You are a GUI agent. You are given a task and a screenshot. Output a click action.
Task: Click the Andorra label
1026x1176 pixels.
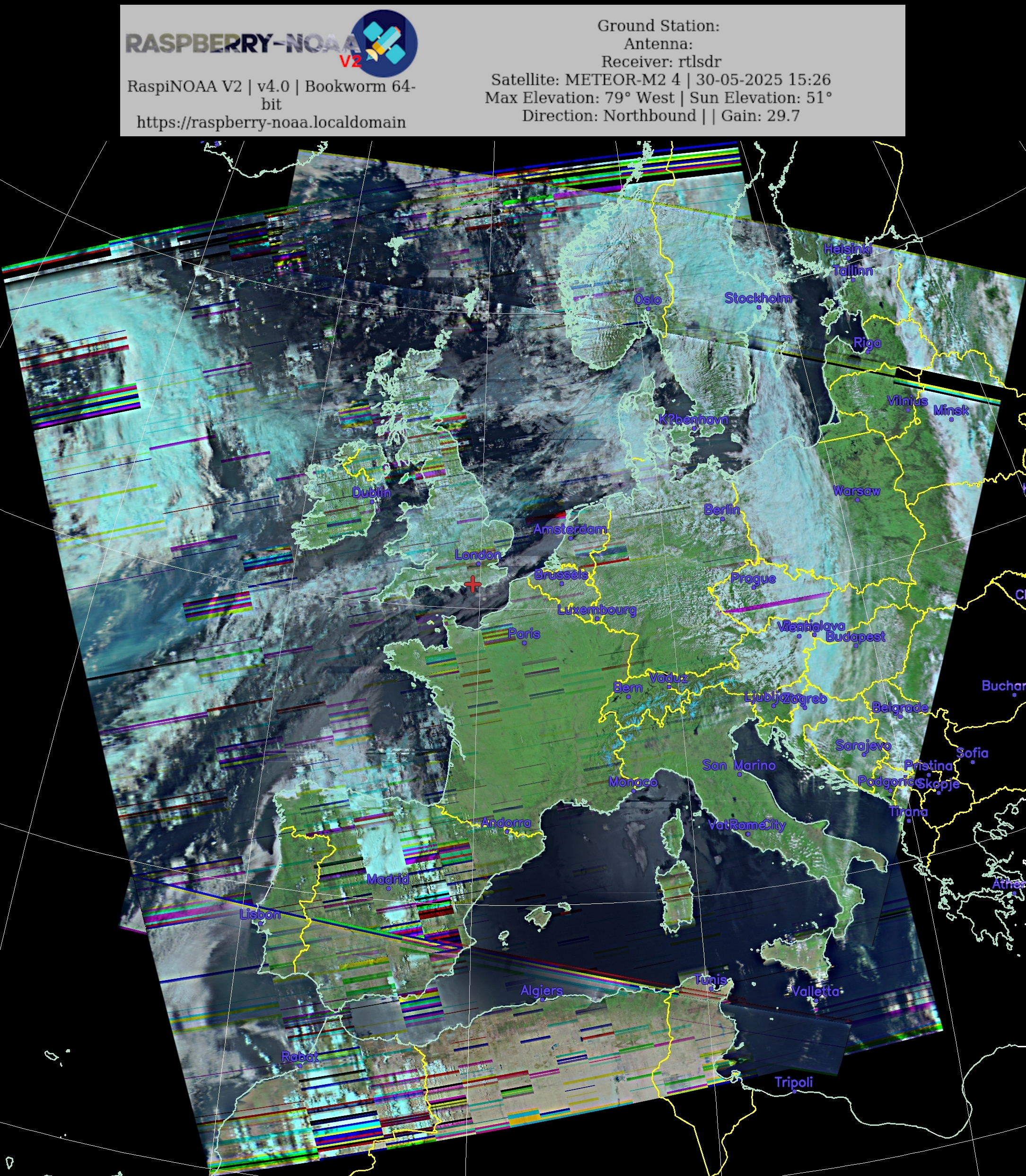[x=506, y=822]
